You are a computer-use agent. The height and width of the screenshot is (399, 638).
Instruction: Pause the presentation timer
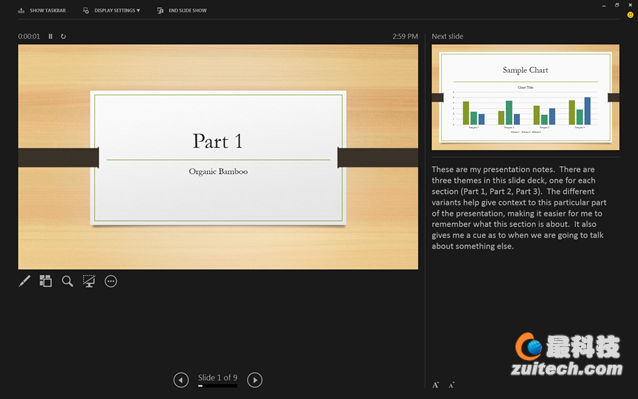(50, 36)
